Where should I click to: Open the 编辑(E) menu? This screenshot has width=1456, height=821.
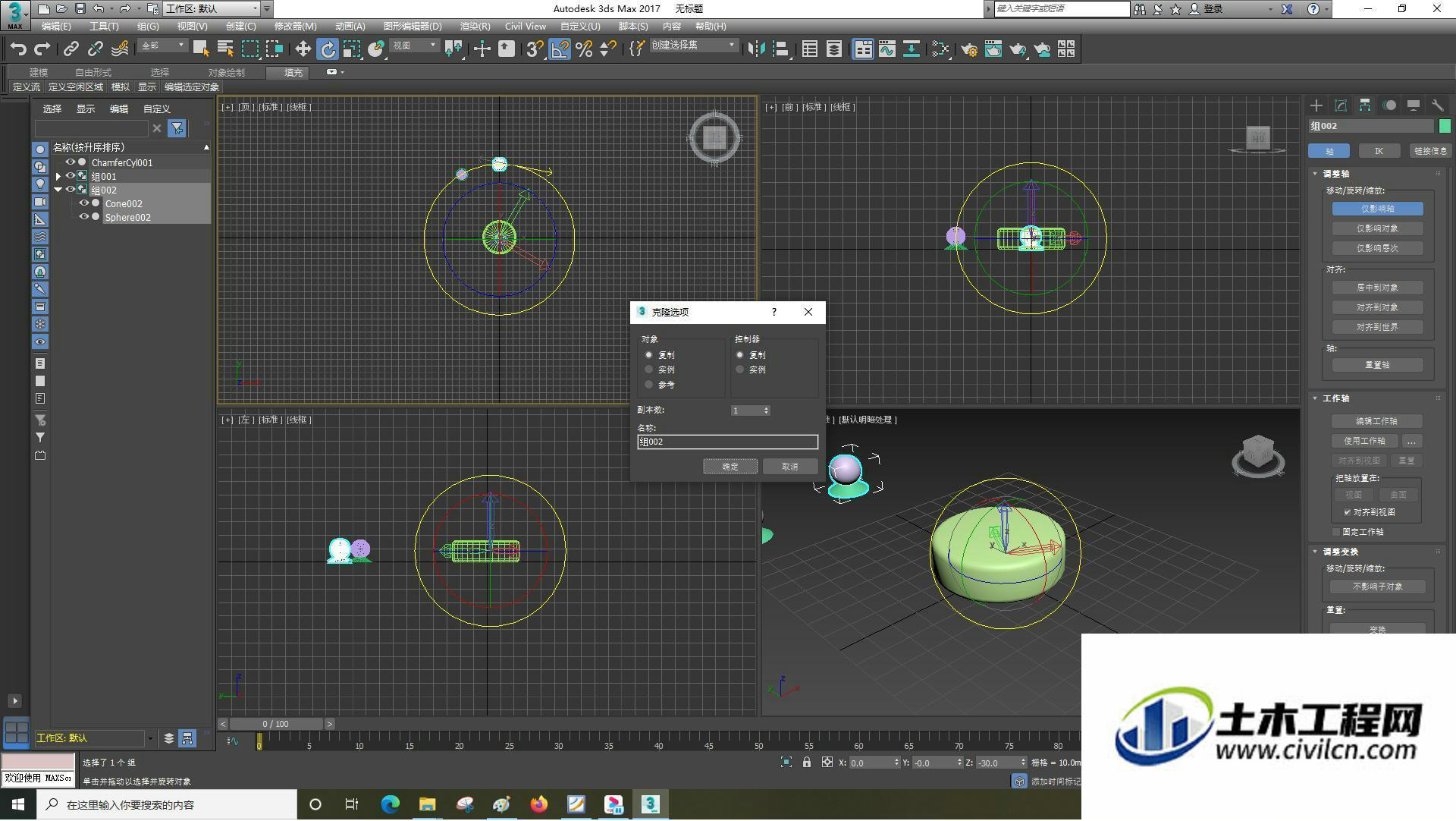coord(56,27)
